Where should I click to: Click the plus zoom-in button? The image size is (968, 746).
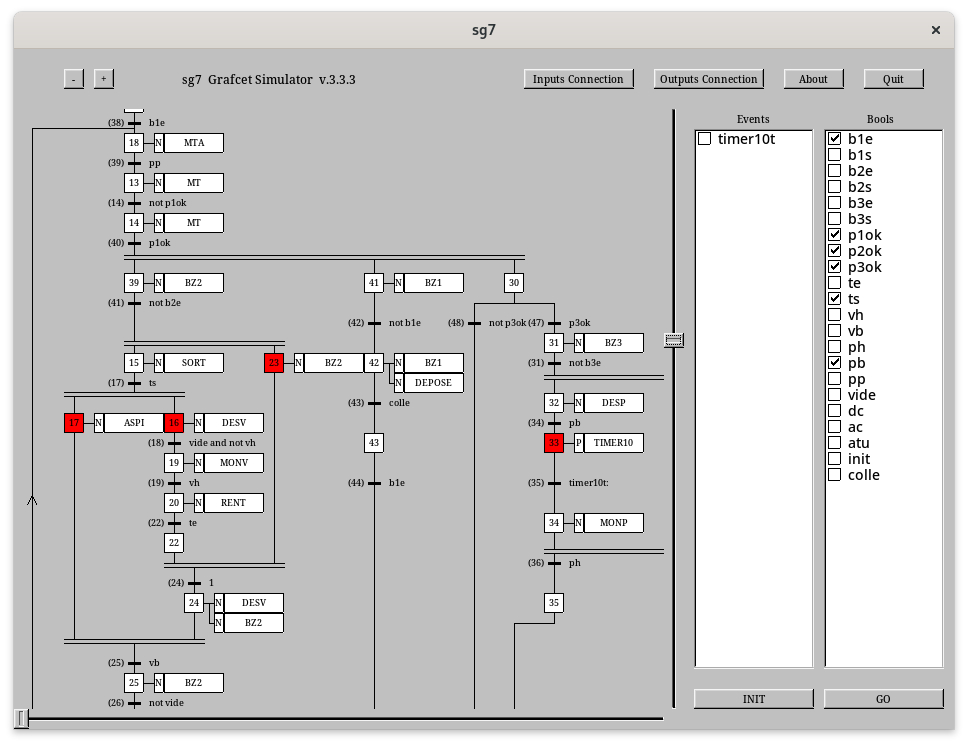(x=104, y=79)
